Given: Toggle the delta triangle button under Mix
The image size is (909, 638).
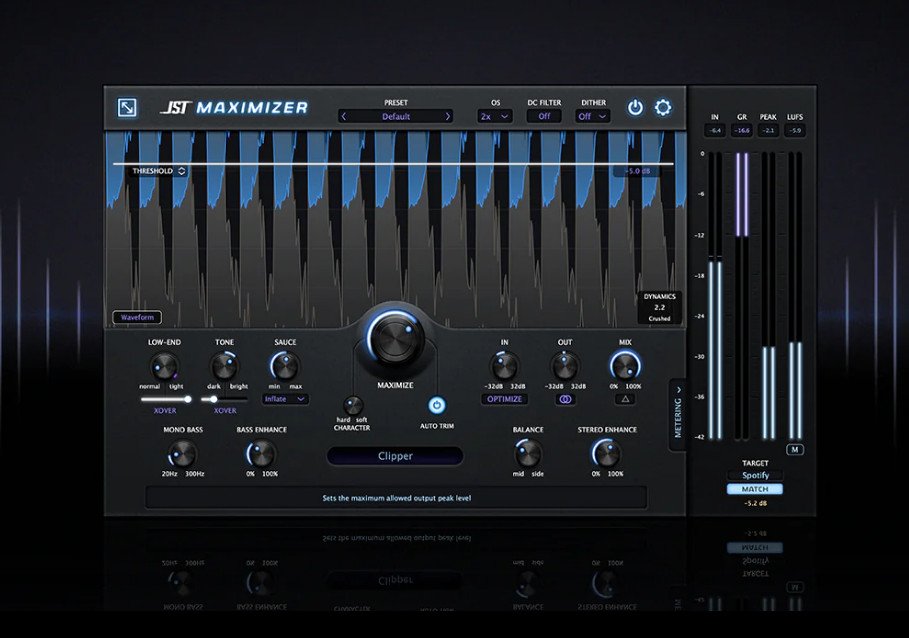Looking at the screenshot, I should click(625, 399).
